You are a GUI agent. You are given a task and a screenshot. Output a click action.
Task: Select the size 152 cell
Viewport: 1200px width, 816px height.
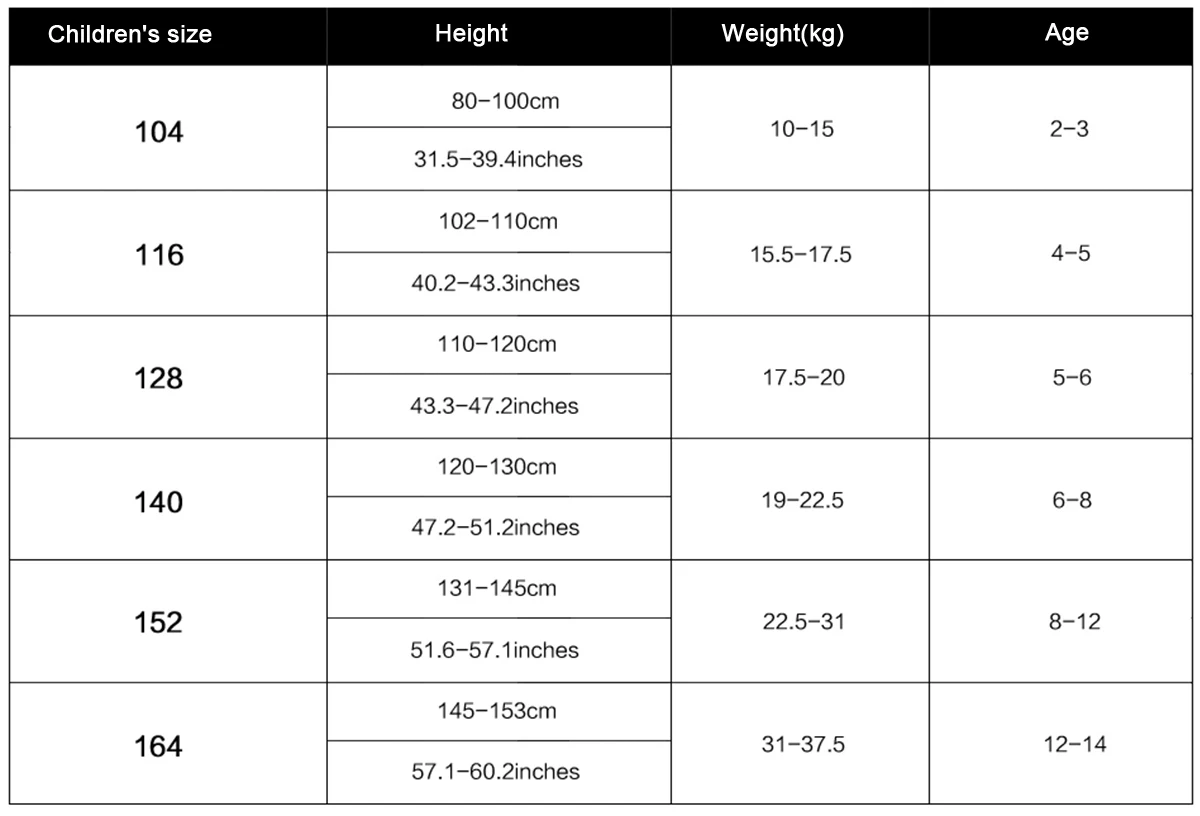tap(159, 623)
